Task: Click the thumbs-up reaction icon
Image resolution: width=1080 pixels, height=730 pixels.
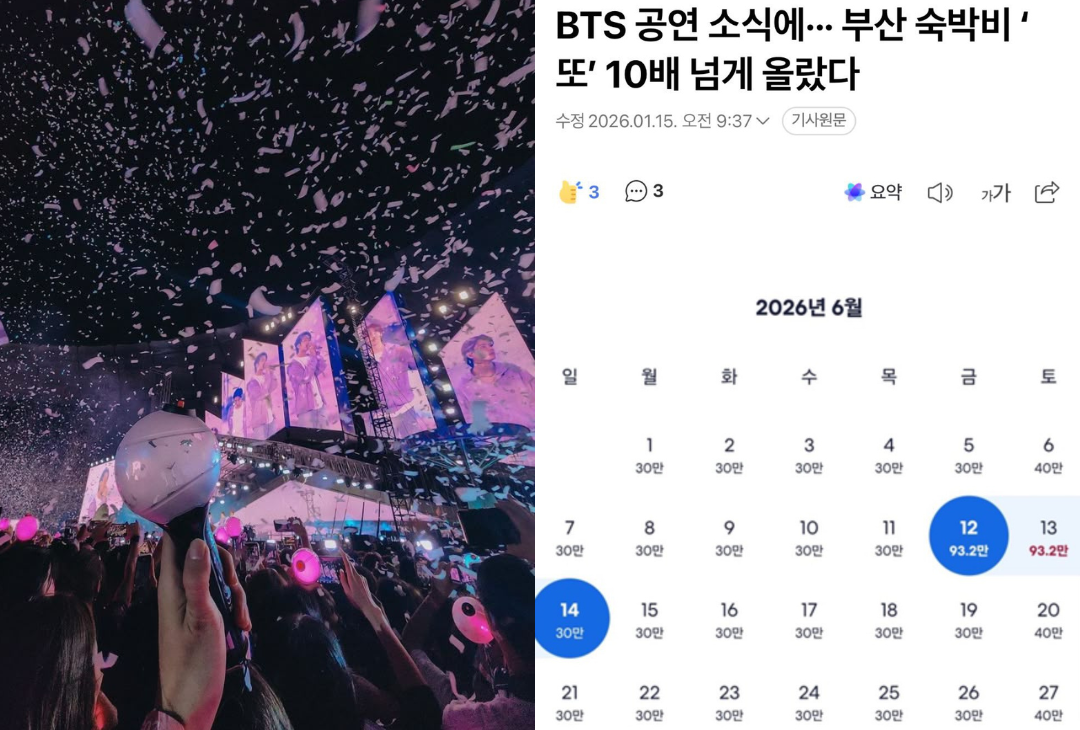Action: pyautogui.click(x=570, y=191)
